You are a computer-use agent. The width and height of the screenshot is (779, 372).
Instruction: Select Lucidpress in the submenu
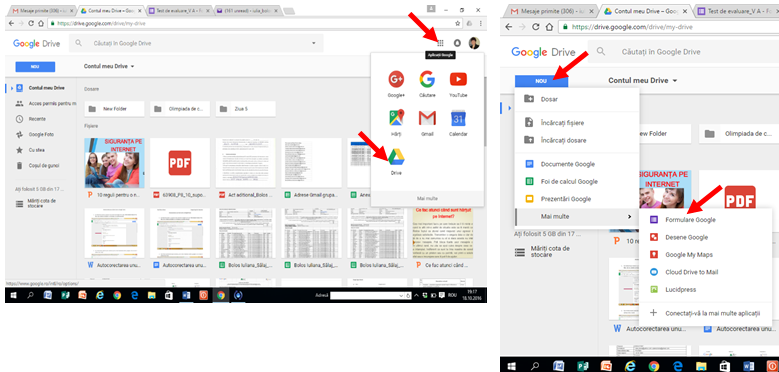(x=705, y=290)
